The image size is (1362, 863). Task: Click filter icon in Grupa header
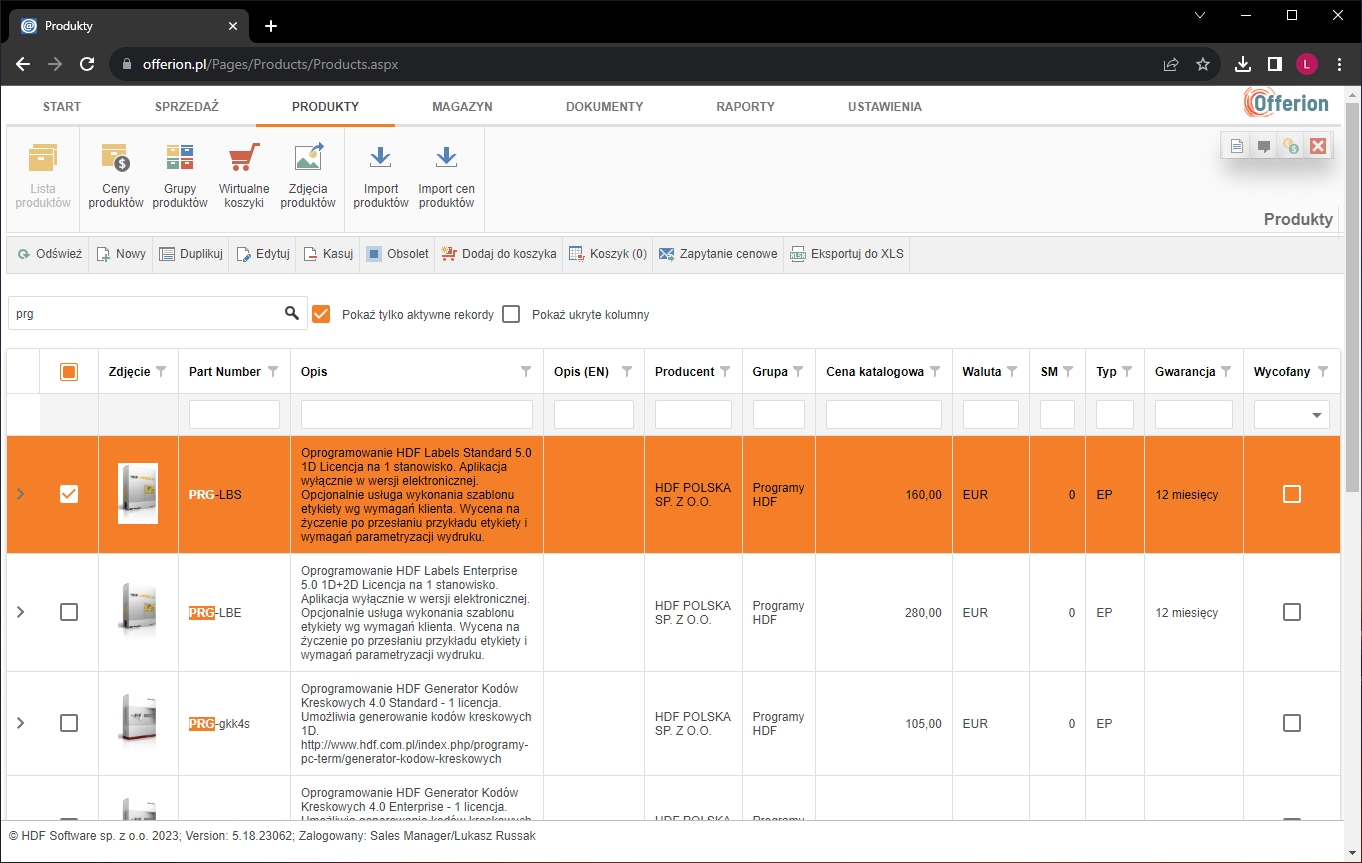[x=798, y=372]
